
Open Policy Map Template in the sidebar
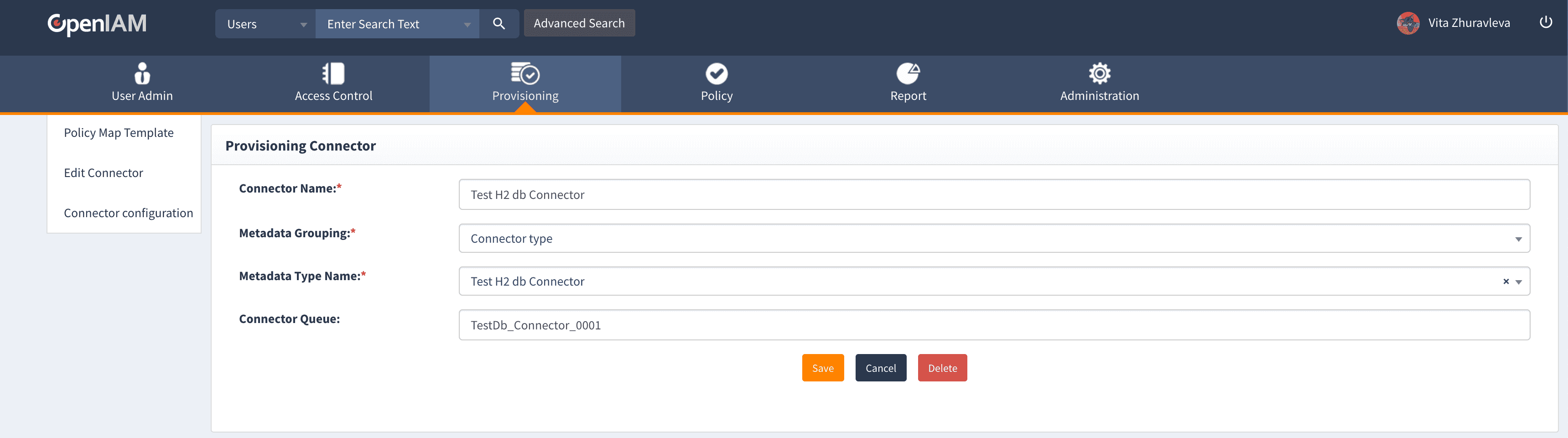[119, 133]
